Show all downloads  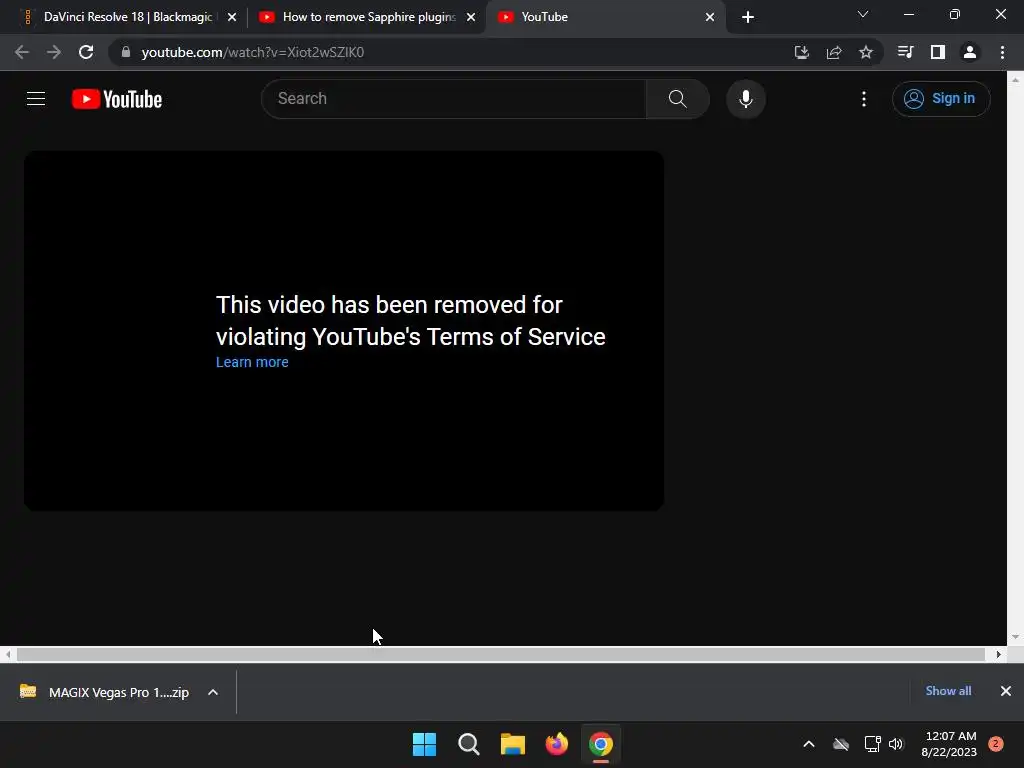948,691
